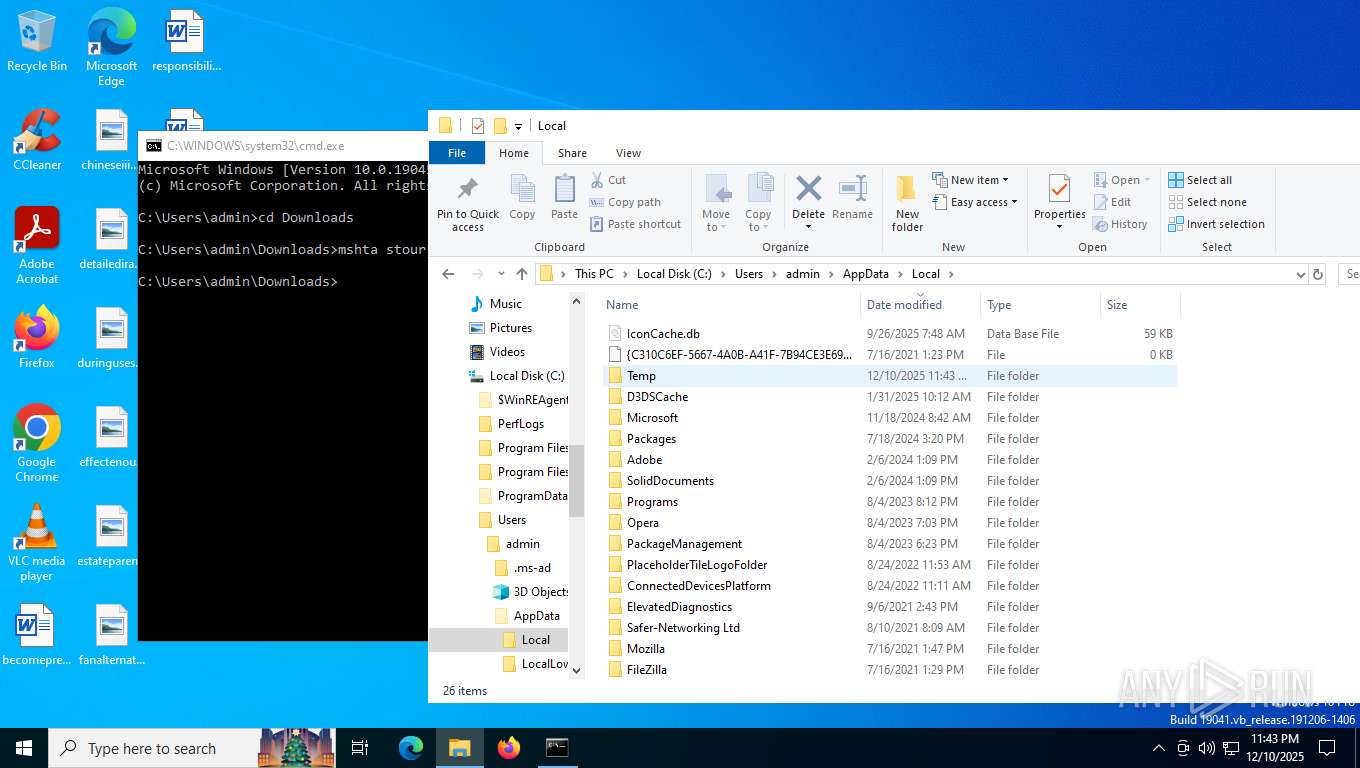The width and height of the screenshot is (1360, 768).
Task: Expand address bar history dropdown
Action: [1300, 274]
